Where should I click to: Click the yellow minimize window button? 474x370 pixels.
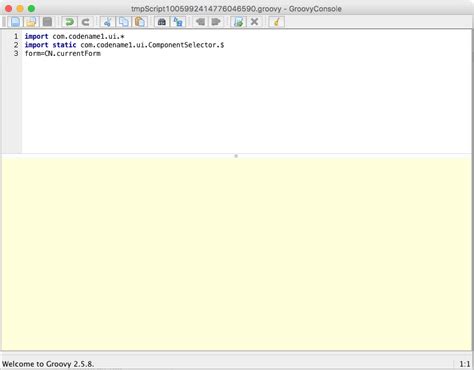(x=20, y=9)
